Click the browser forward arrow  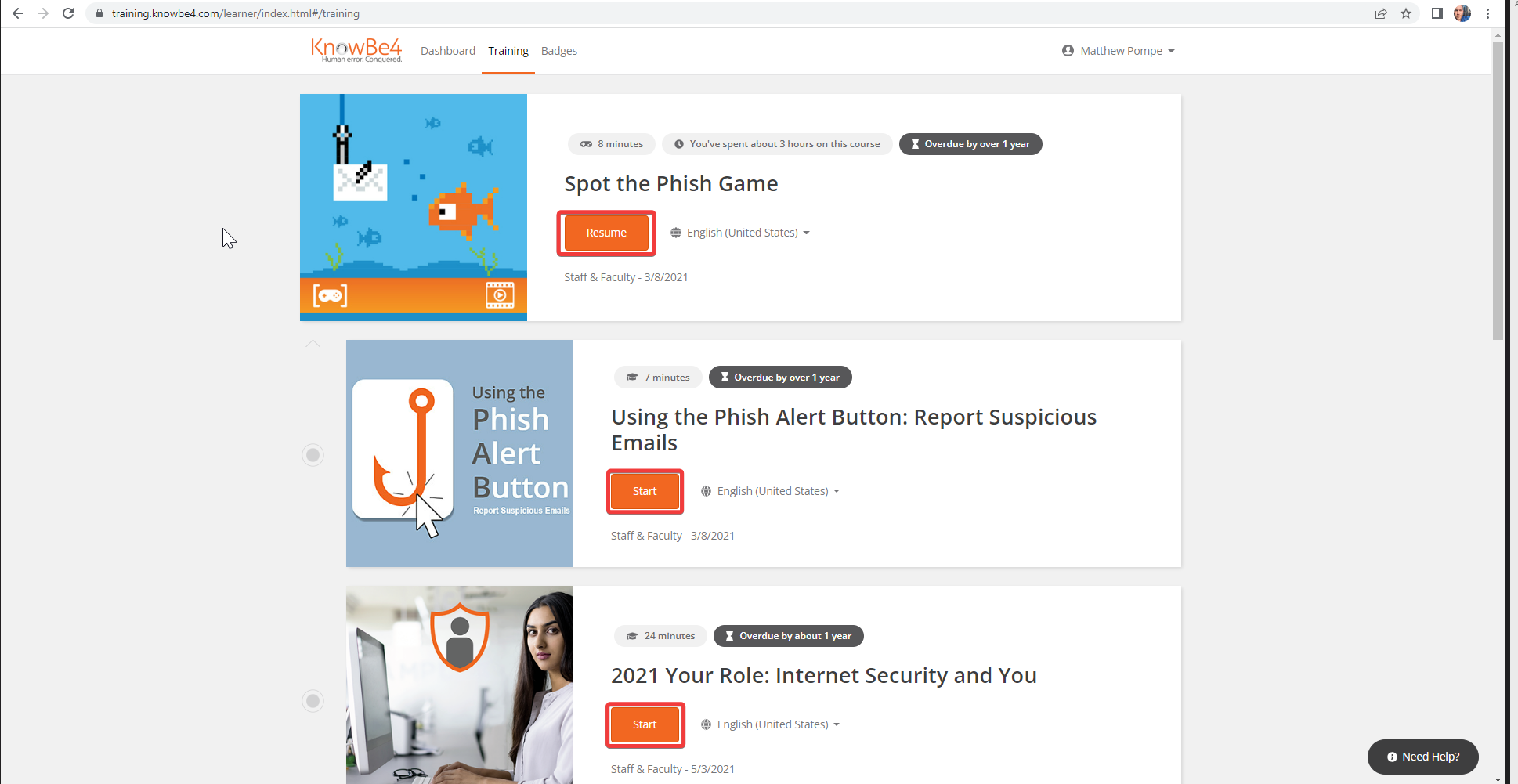pyautogui.click(x=43, y=13)
